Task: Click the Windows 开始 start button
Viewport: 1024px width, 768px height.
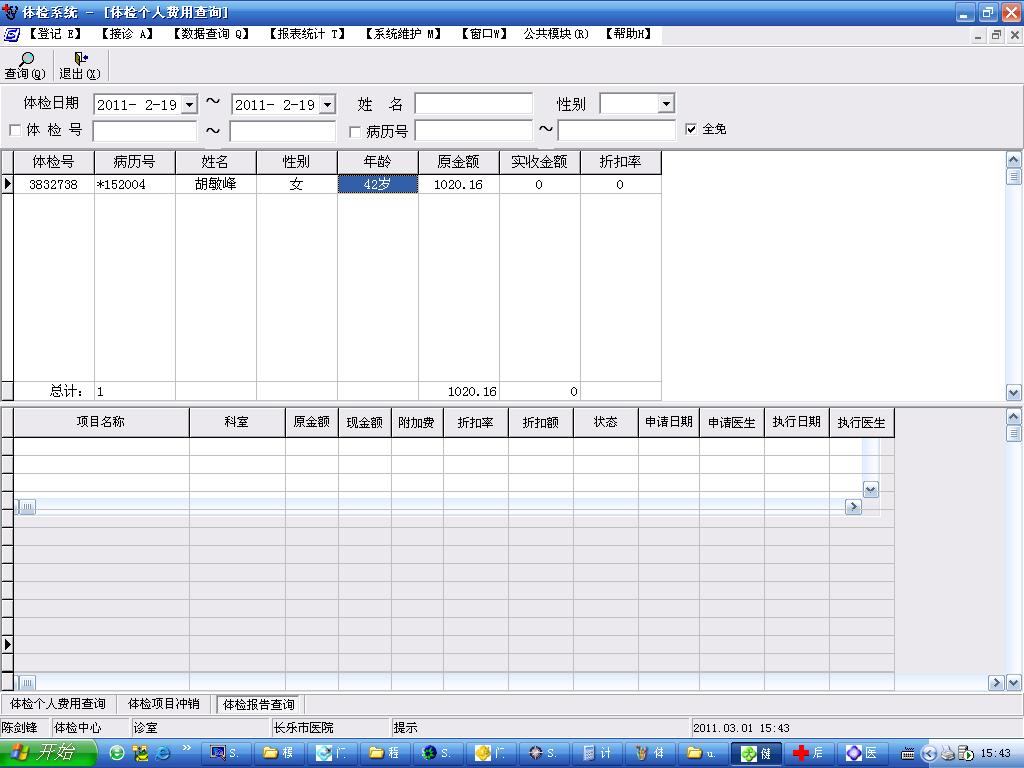Action: (x=48, y=753)
